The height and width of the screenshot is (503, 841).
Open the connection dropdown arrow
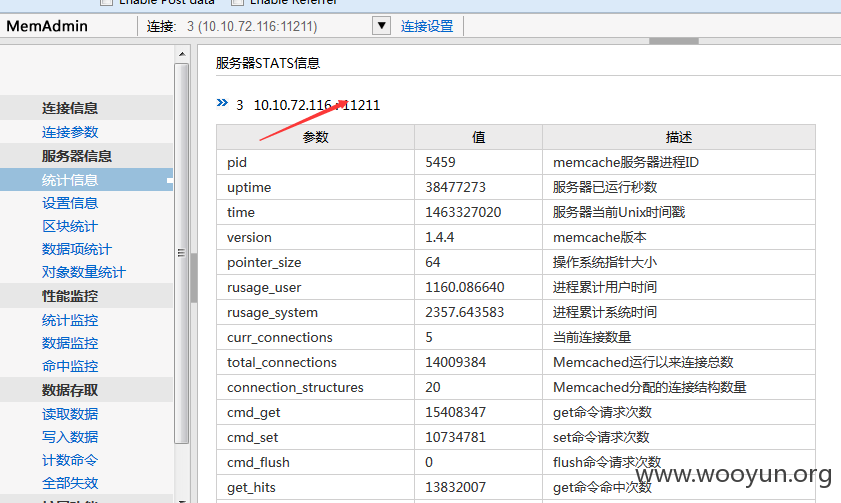(x=381, y=25)
